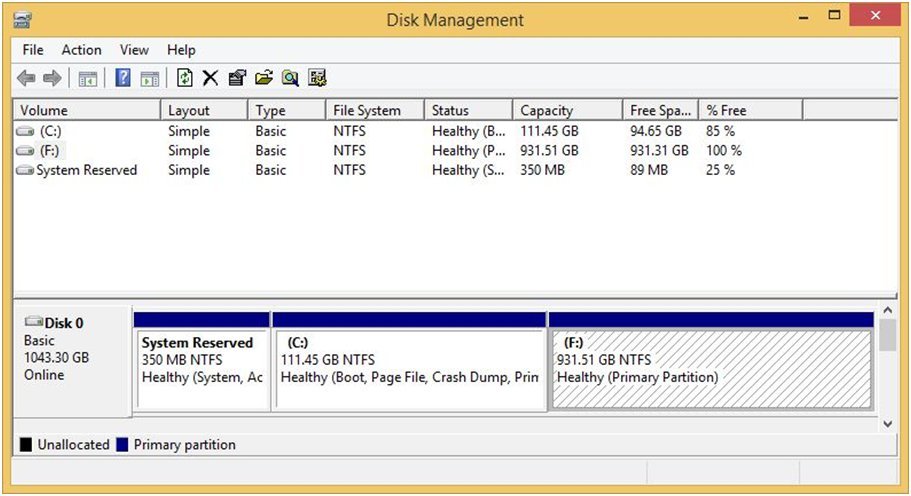
Task: Sort volumes by the Capacity column header
Action: point(547,111)
